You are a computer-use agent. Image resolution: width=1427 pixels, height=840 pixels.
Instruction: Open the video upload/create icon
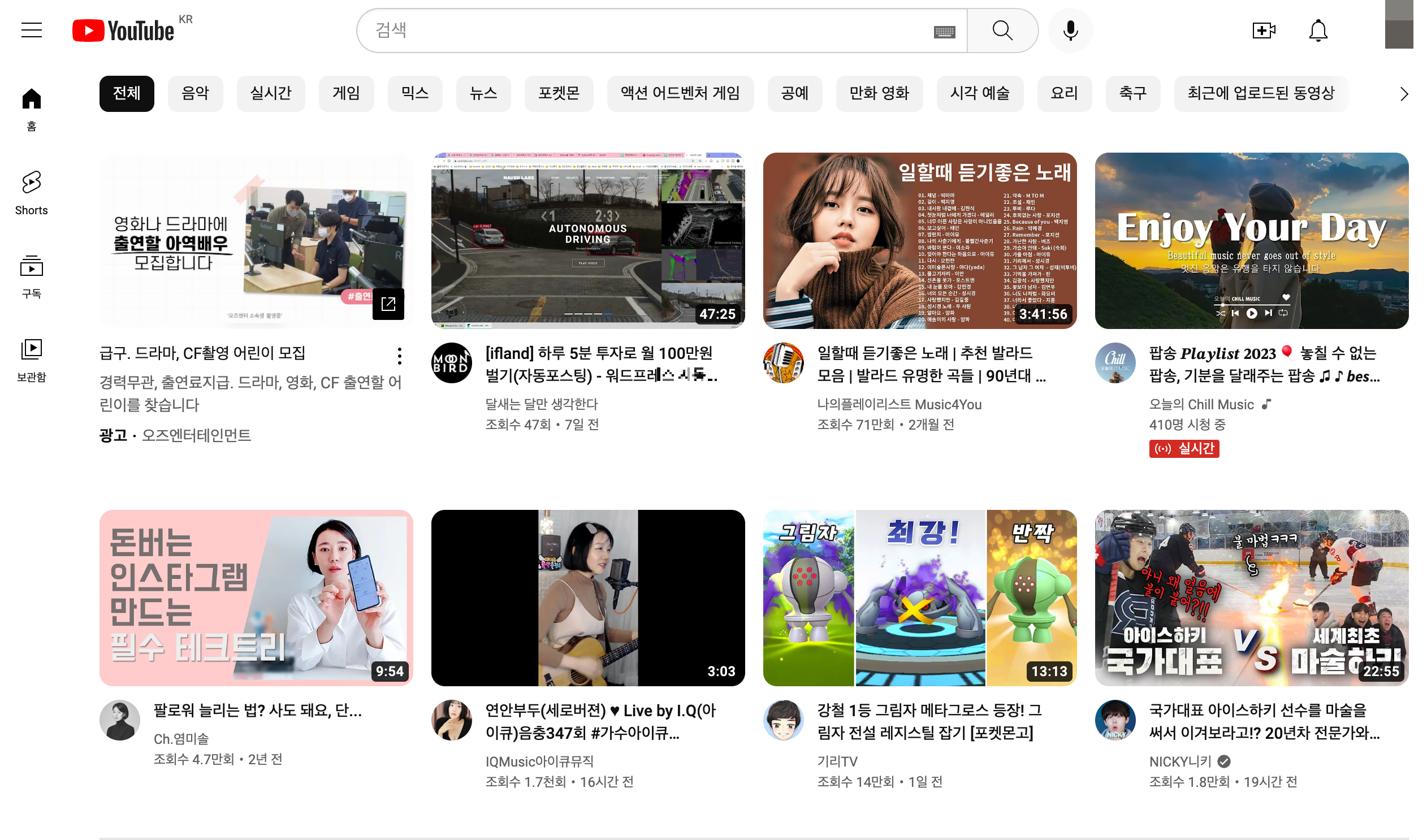[1264, 30]
